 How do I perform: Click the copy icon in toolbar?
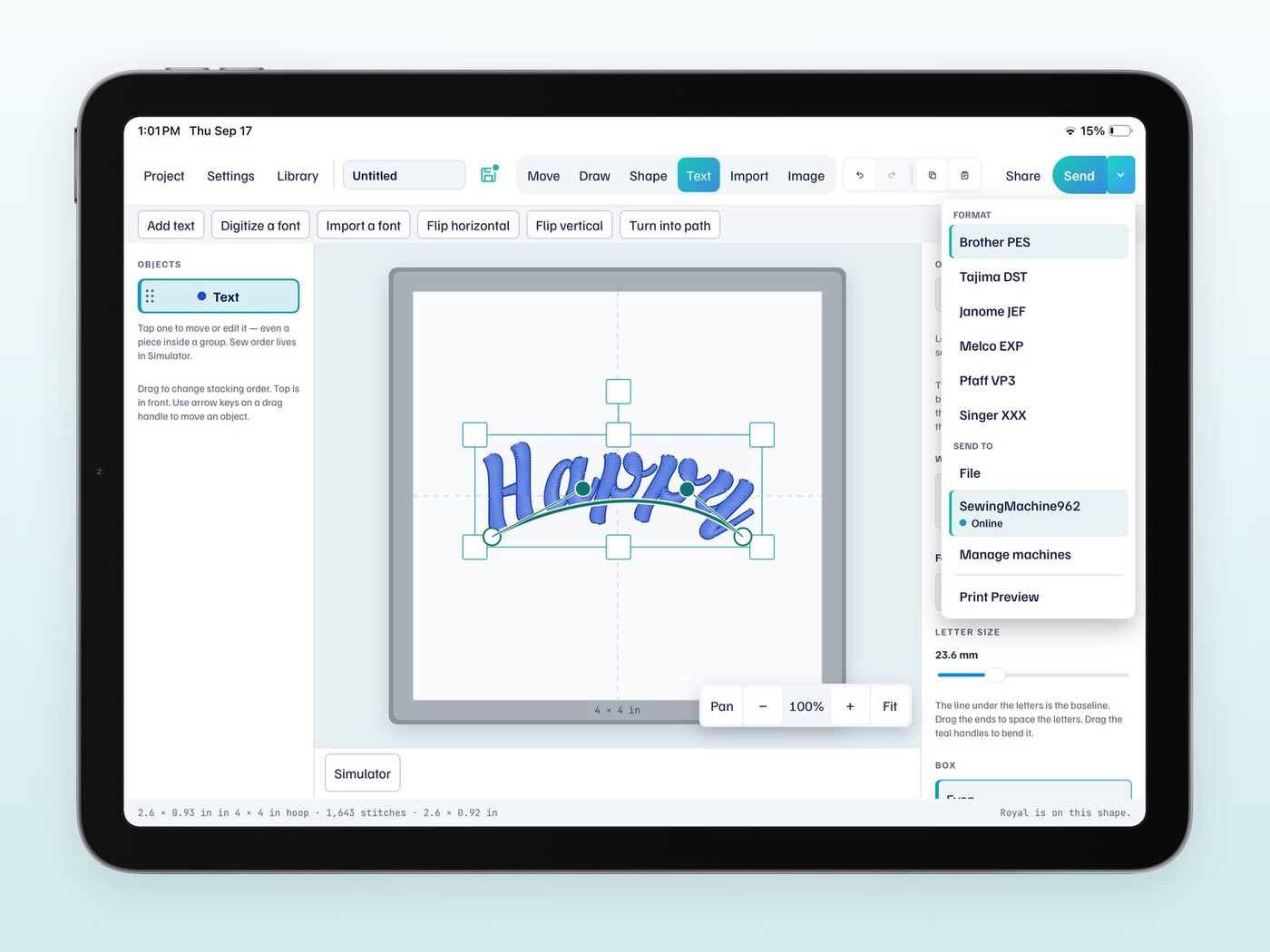point(932,176)
